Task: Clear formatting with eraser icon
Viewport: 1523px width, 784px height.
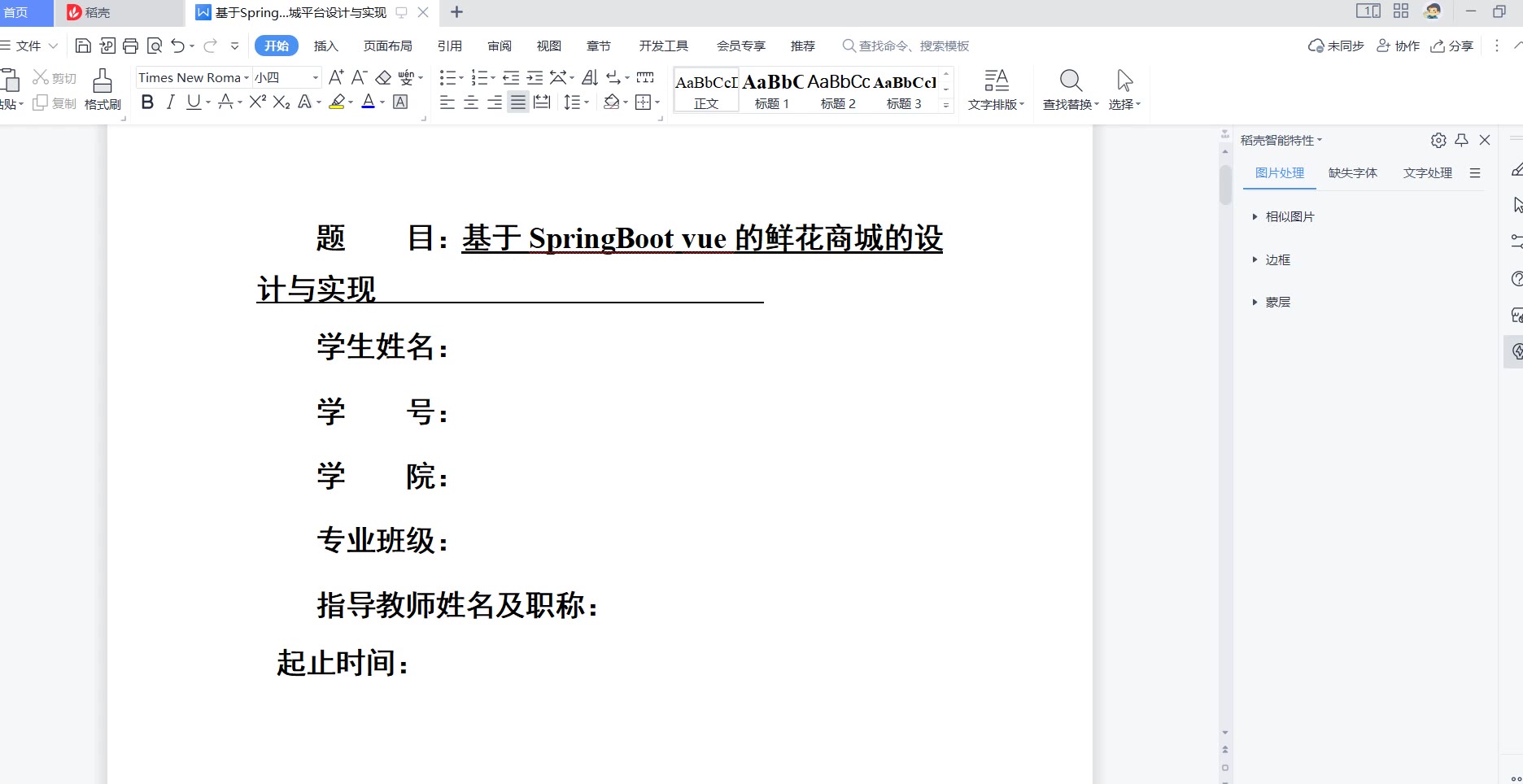Action: [x=383, y=77]
